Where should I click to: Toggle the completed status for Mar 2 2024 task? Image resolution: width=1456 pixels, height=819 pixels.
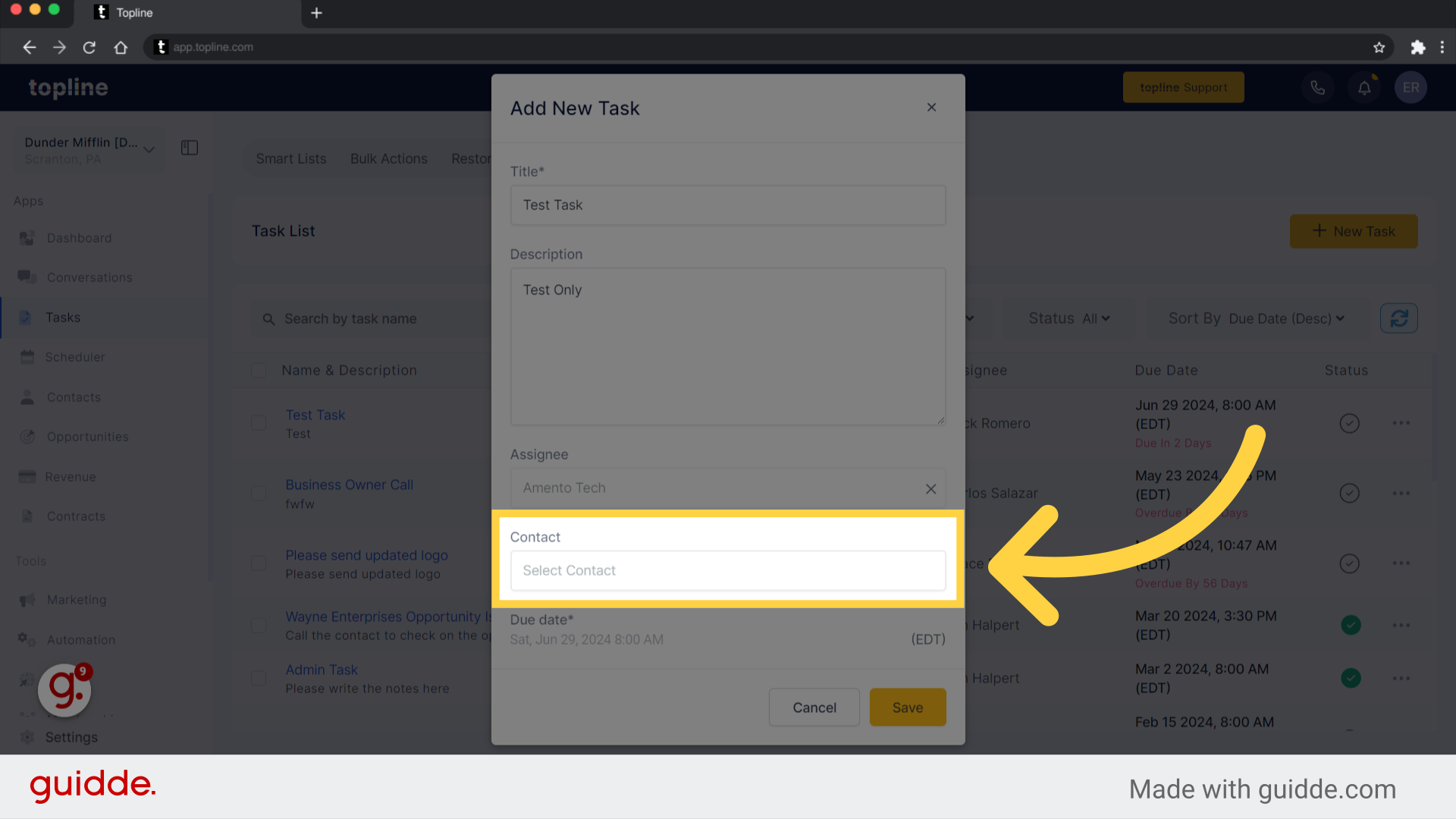[1350, 678]
